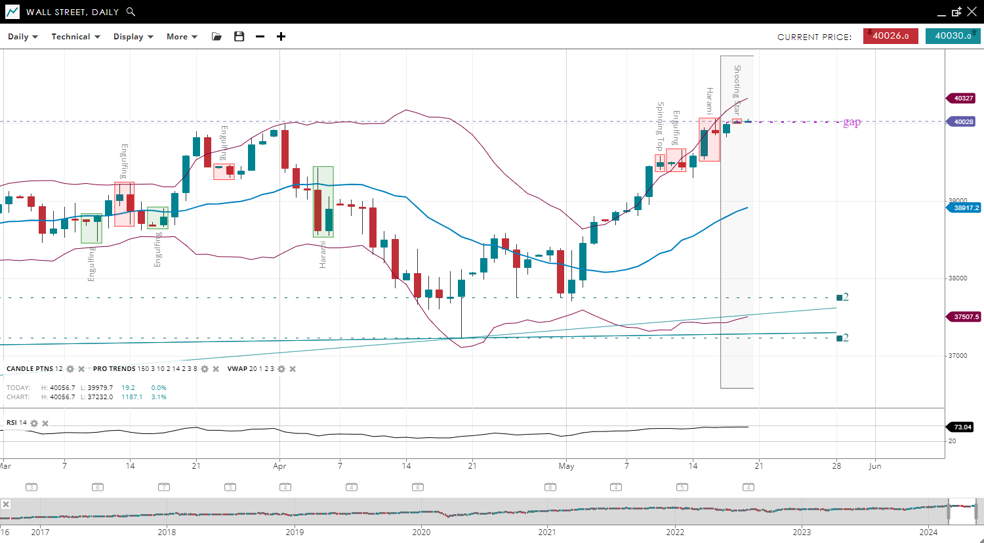Click the teal buy price 40030 button
Image resolution: width=984 pixels, height=543 pixels.
pyautogui.click(x=952, y=36)
